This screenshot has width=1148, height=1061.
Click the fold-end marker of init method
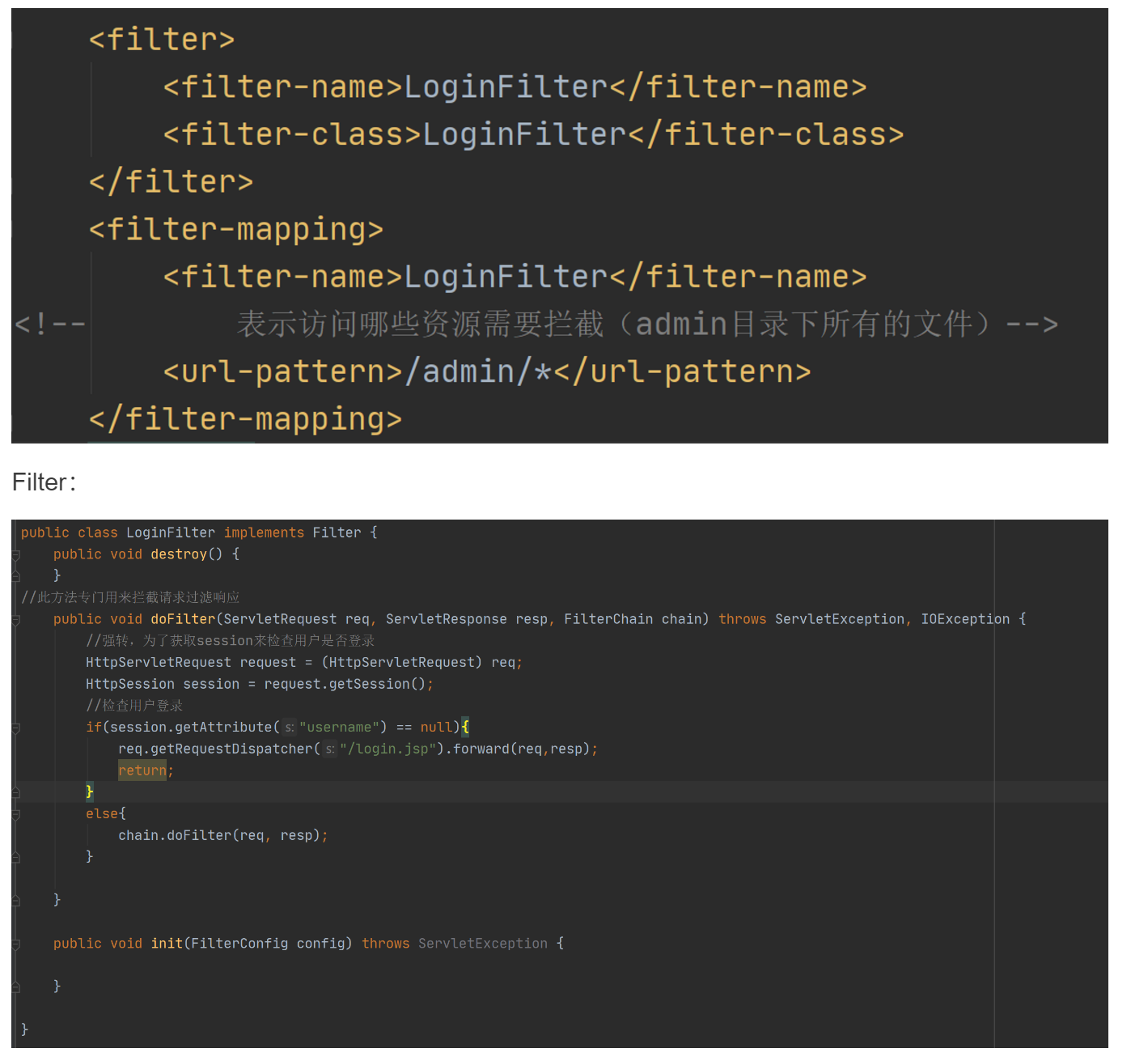(x=15, y=987)
